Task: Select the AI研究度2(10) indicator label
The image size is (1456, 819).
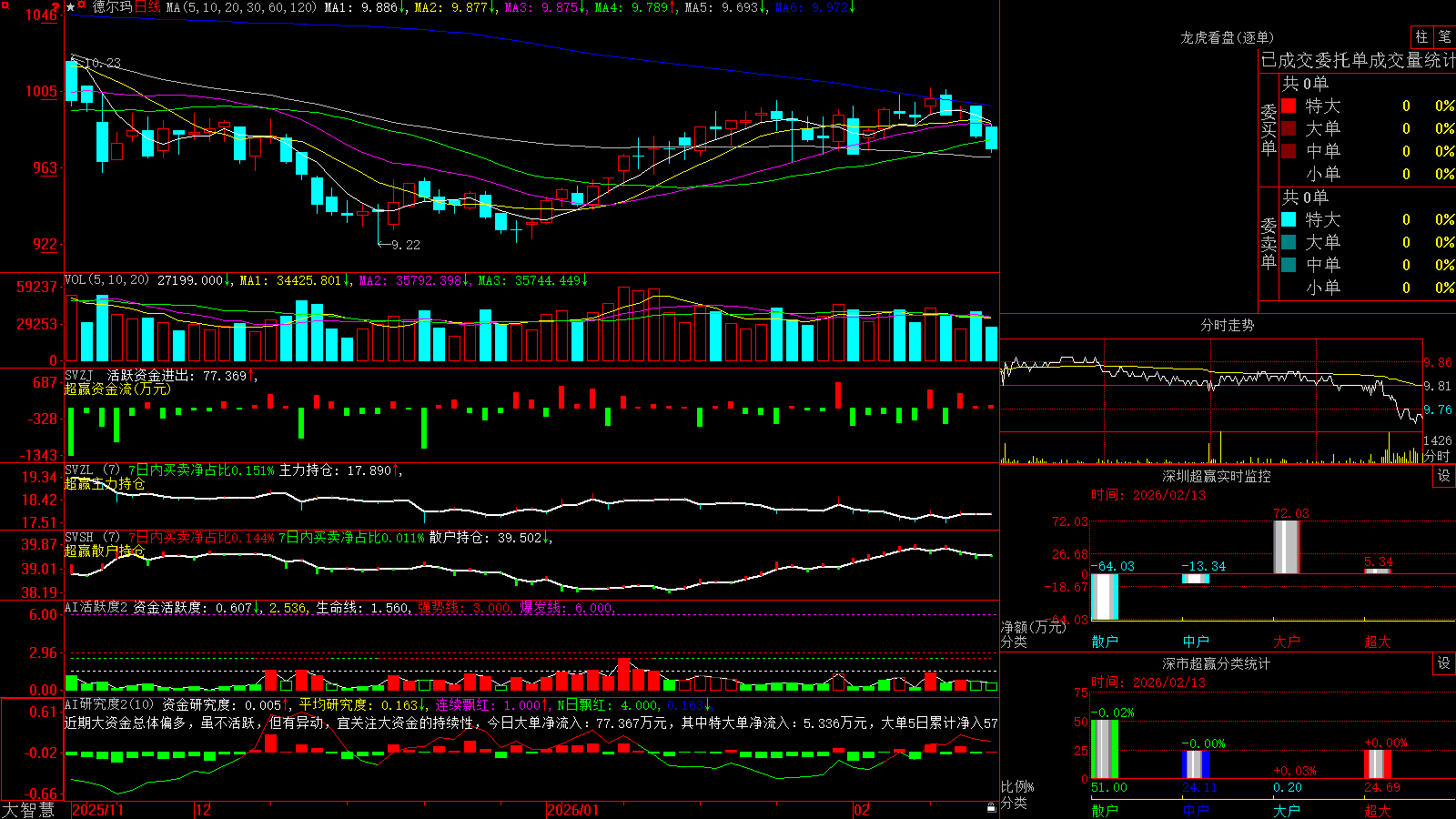Action: 109,704
